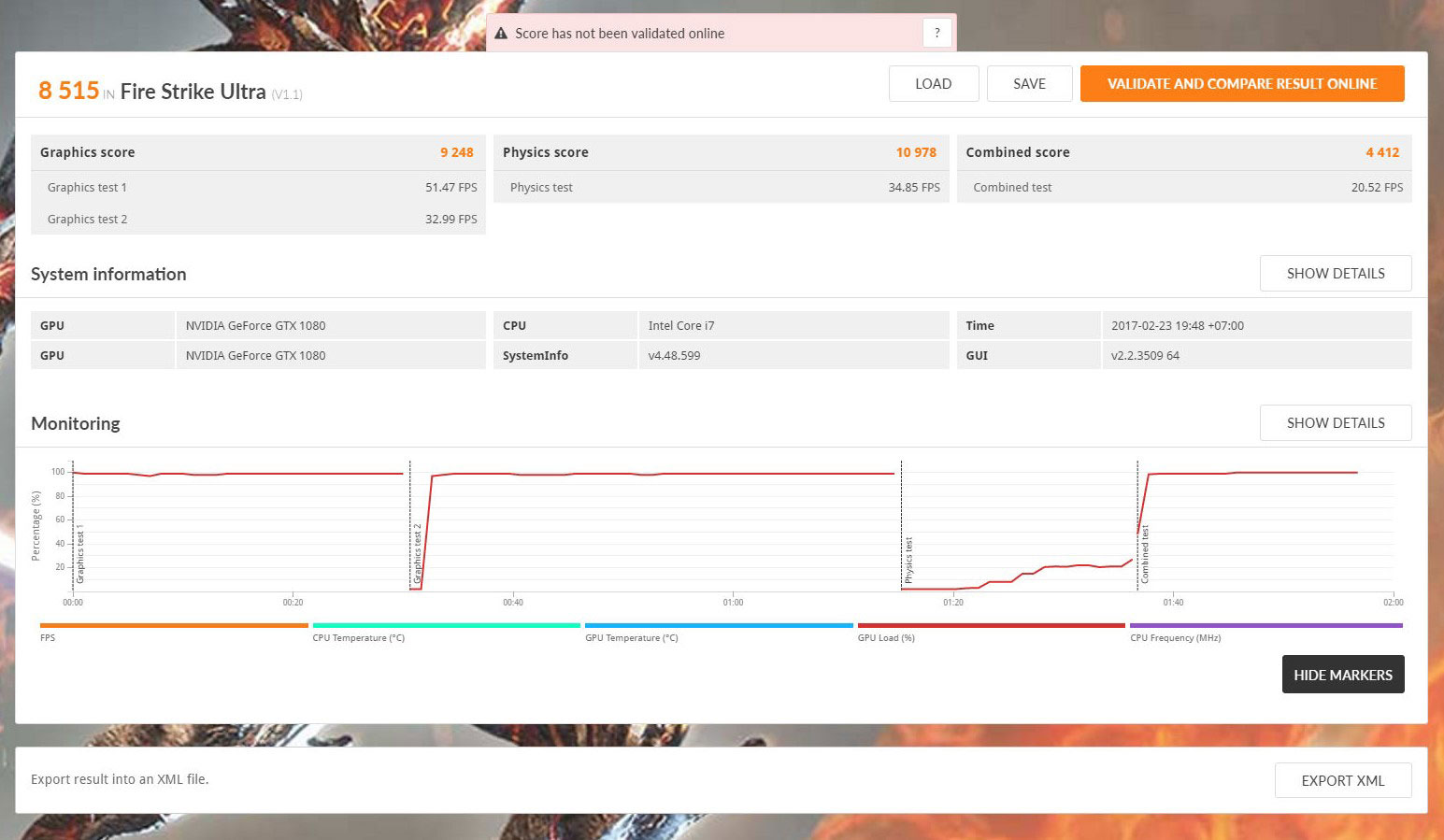Select the Combined test chart marker
This screenshot has width=1444, height=840.
1145,554
